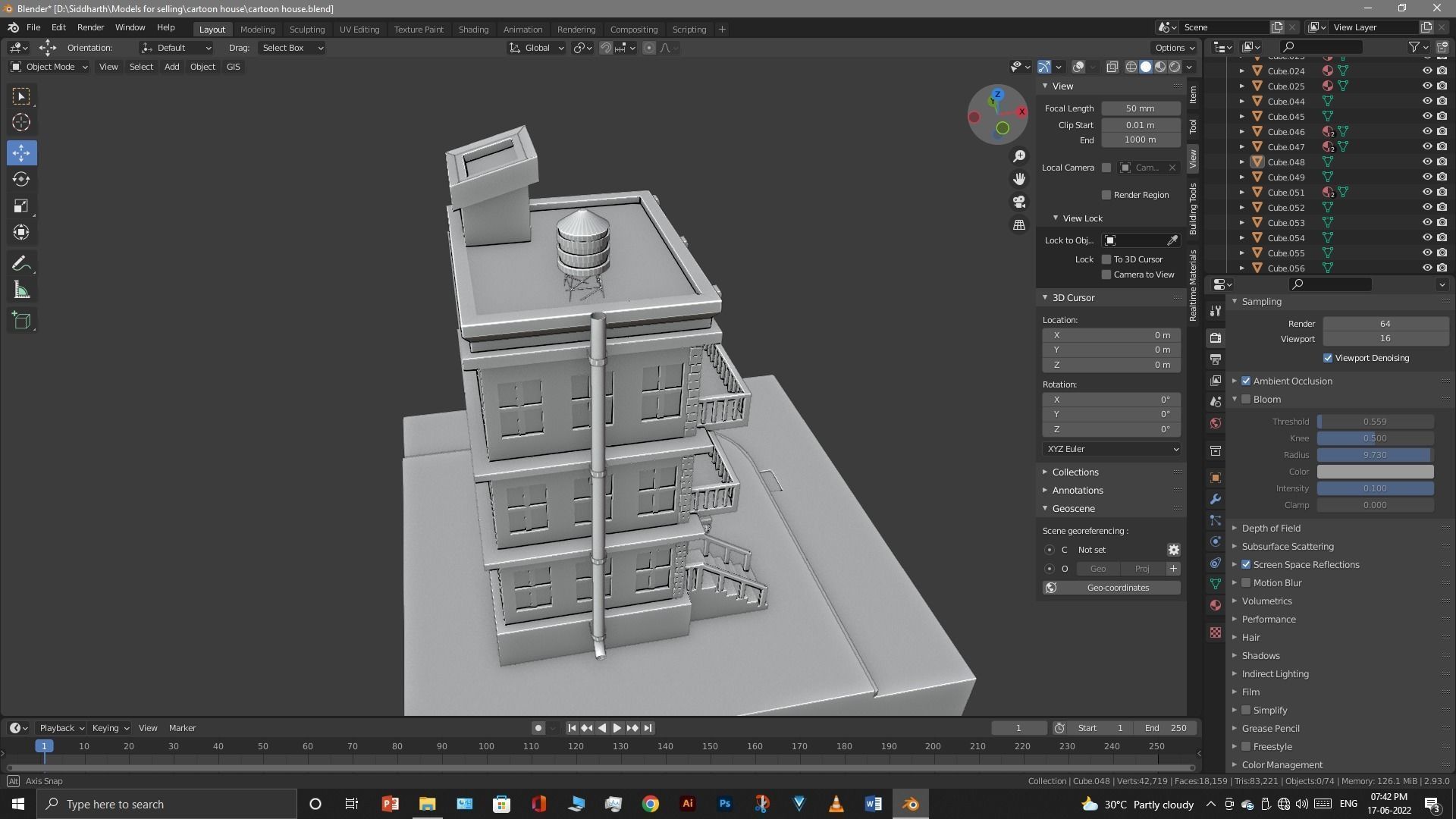Viewport: 1456px width, 819px height.
Task: Open the Output properties tab icon
Action: coord(1216,359)
